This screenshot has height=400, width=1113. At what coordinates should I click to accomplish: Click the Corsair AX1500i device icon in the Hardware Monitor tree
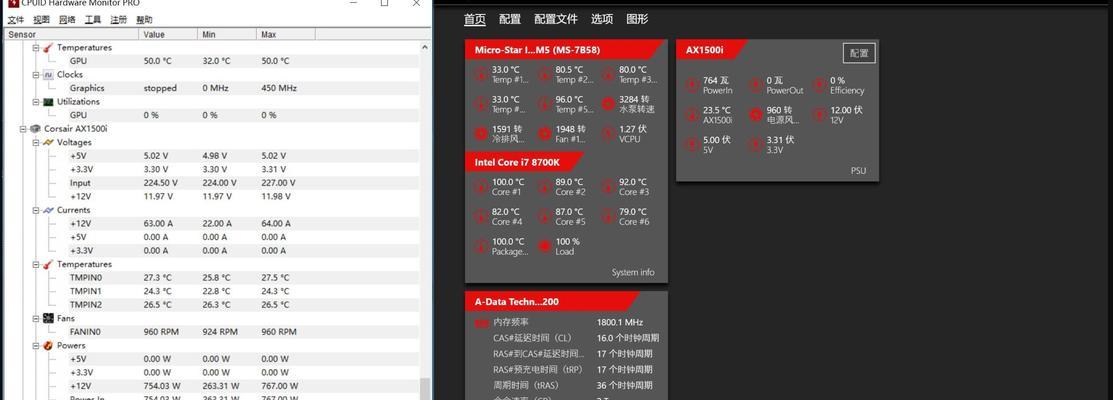(x=35, y=129)
